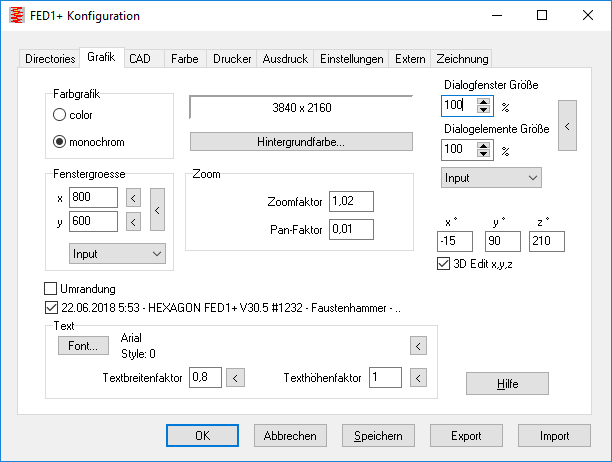Image resolution: width=612 pixels, height=462 pixels.
Task: Click arrow button beside Textbreitenfaktor field
Action: [x=235, y=377]
